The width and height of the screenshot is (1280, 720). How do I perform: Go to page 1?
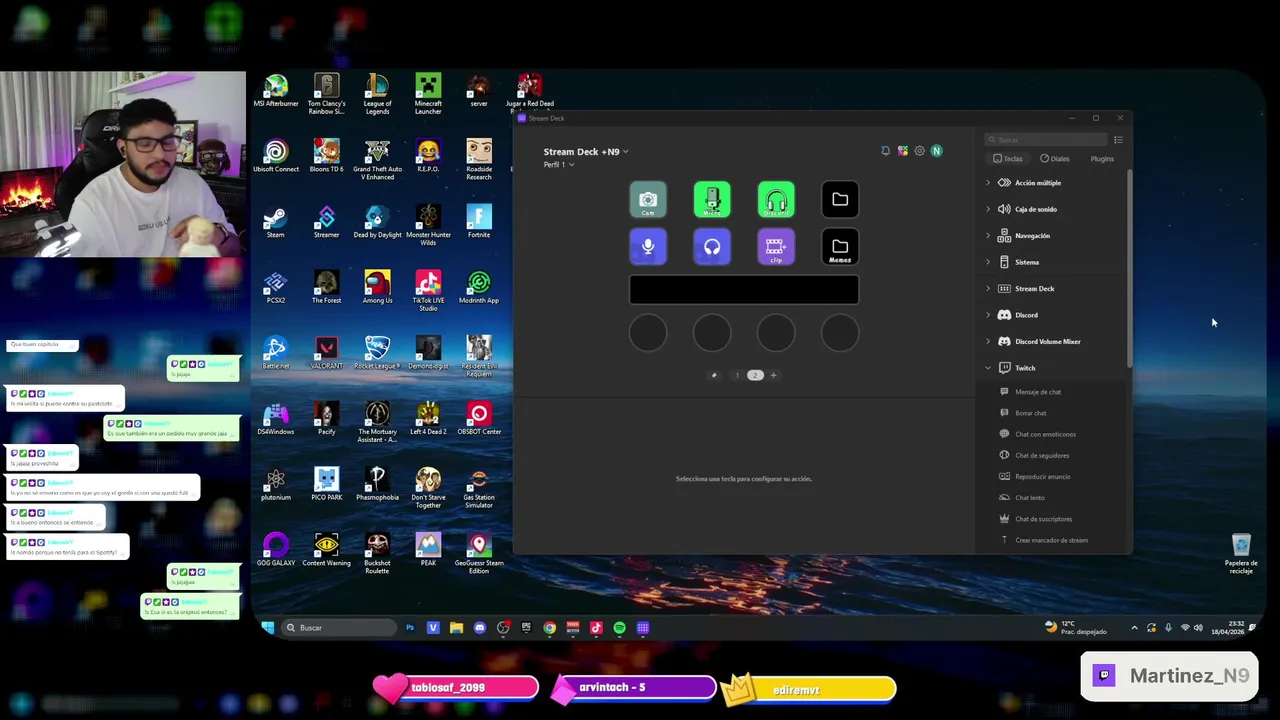pos(738,375)
